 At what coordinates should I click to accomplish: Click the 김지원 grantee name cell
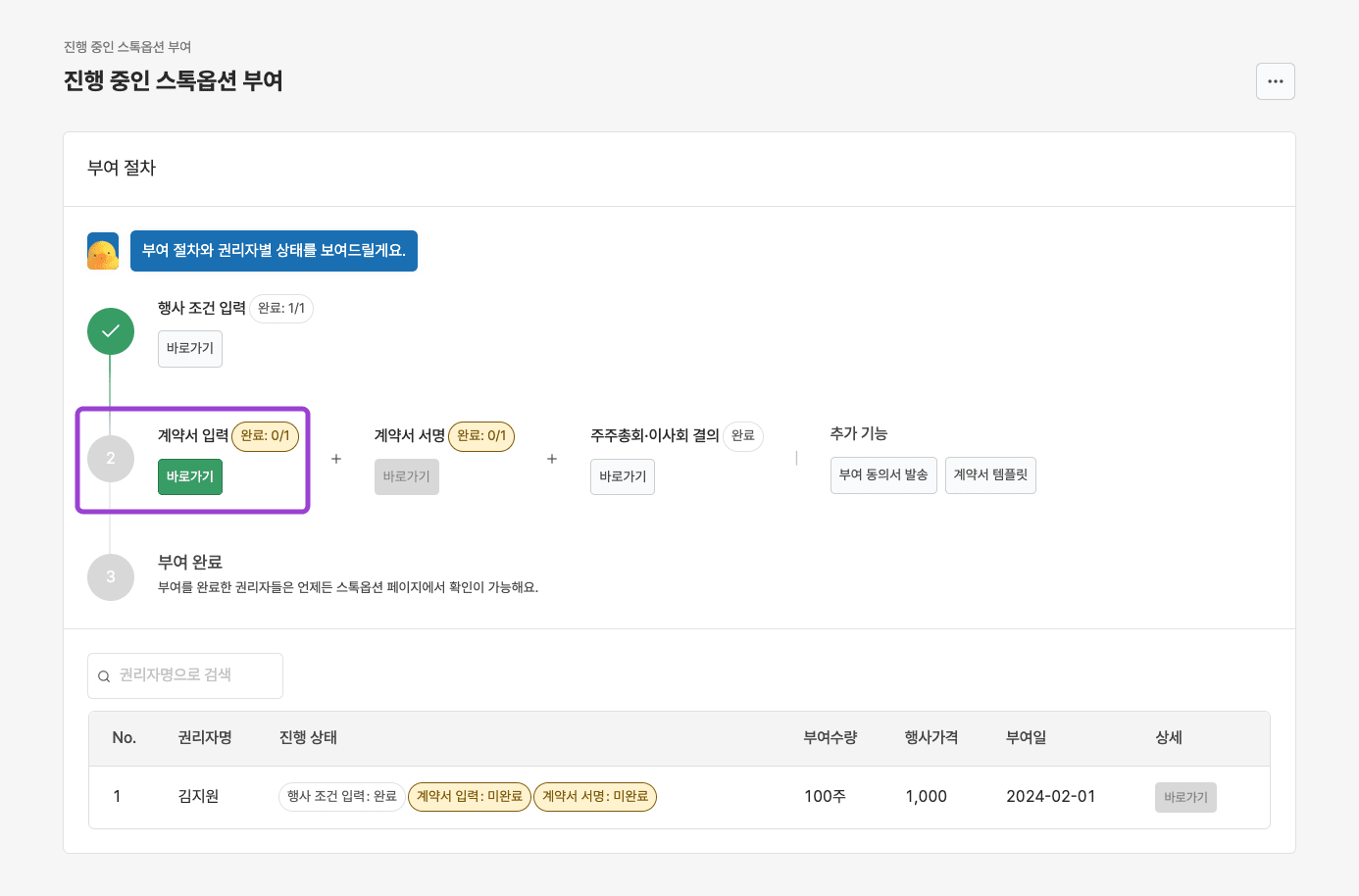[x=198, y=797]
